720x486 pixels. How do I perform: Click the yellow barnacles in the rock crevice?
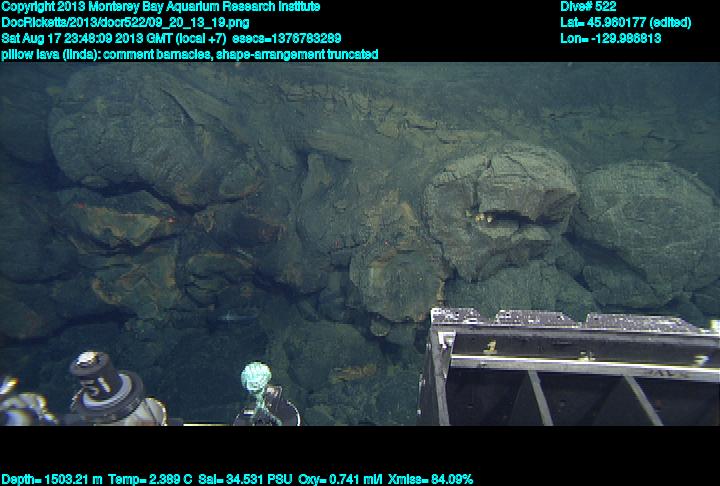point(481,214)
